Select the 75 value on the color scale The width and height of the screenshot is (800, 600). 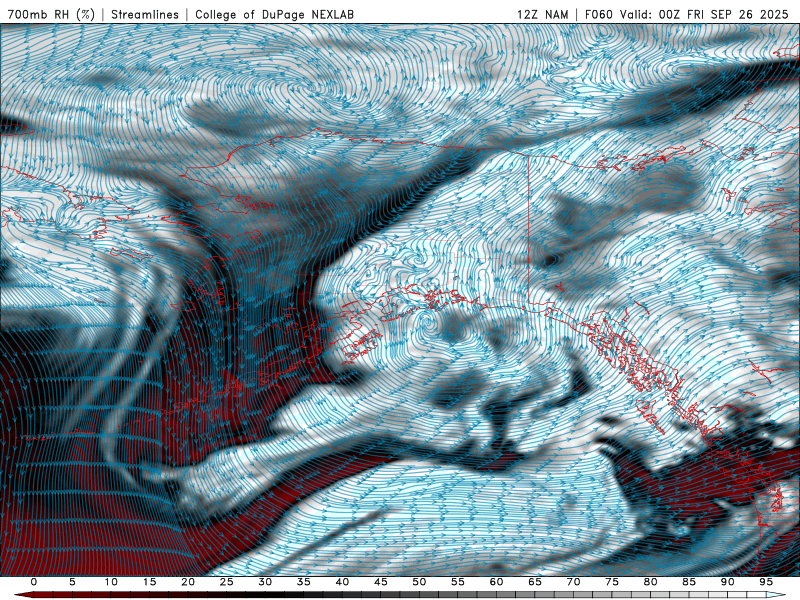click(x=612, y=582)
